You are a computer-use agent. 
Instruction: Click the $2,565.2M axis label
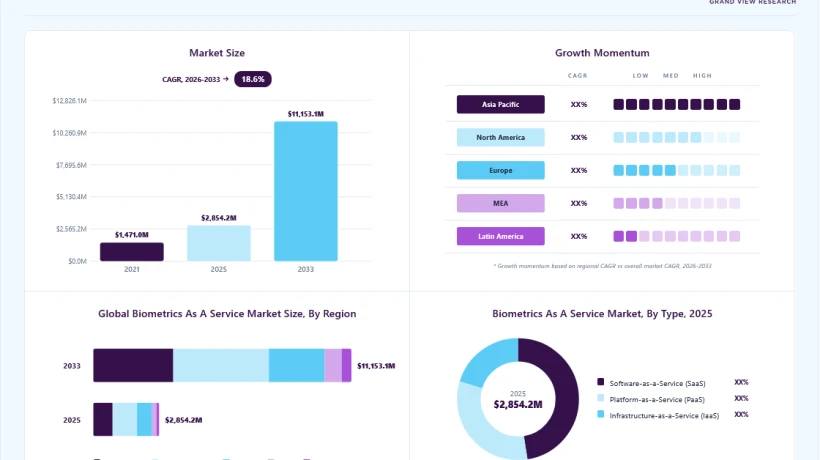coord(71,229)
